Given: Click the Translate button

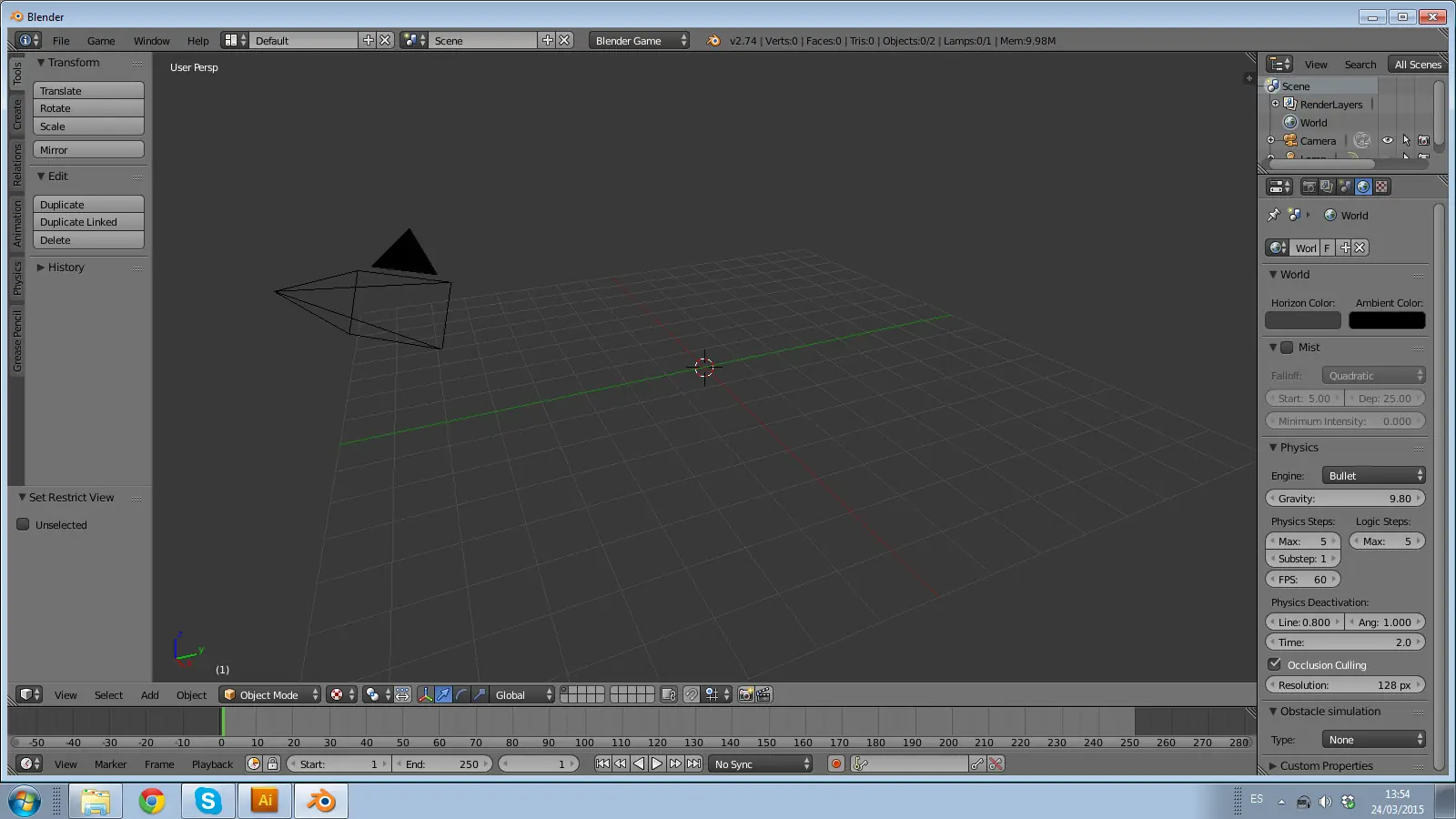Looking at the screenshot, I should pos(88,90).
